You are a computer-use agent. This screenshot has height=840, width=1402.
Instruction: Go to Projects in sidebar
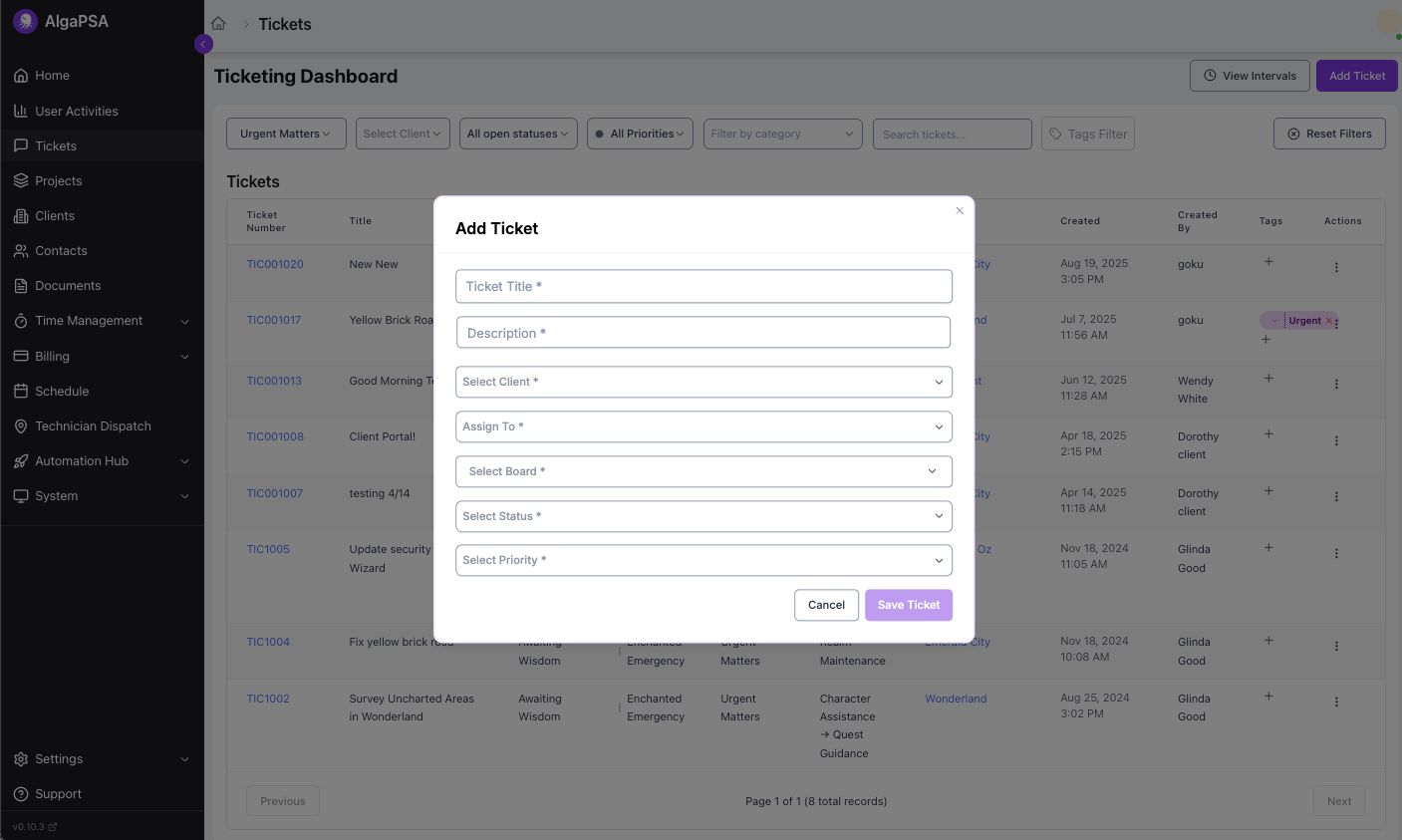(58, 181)
